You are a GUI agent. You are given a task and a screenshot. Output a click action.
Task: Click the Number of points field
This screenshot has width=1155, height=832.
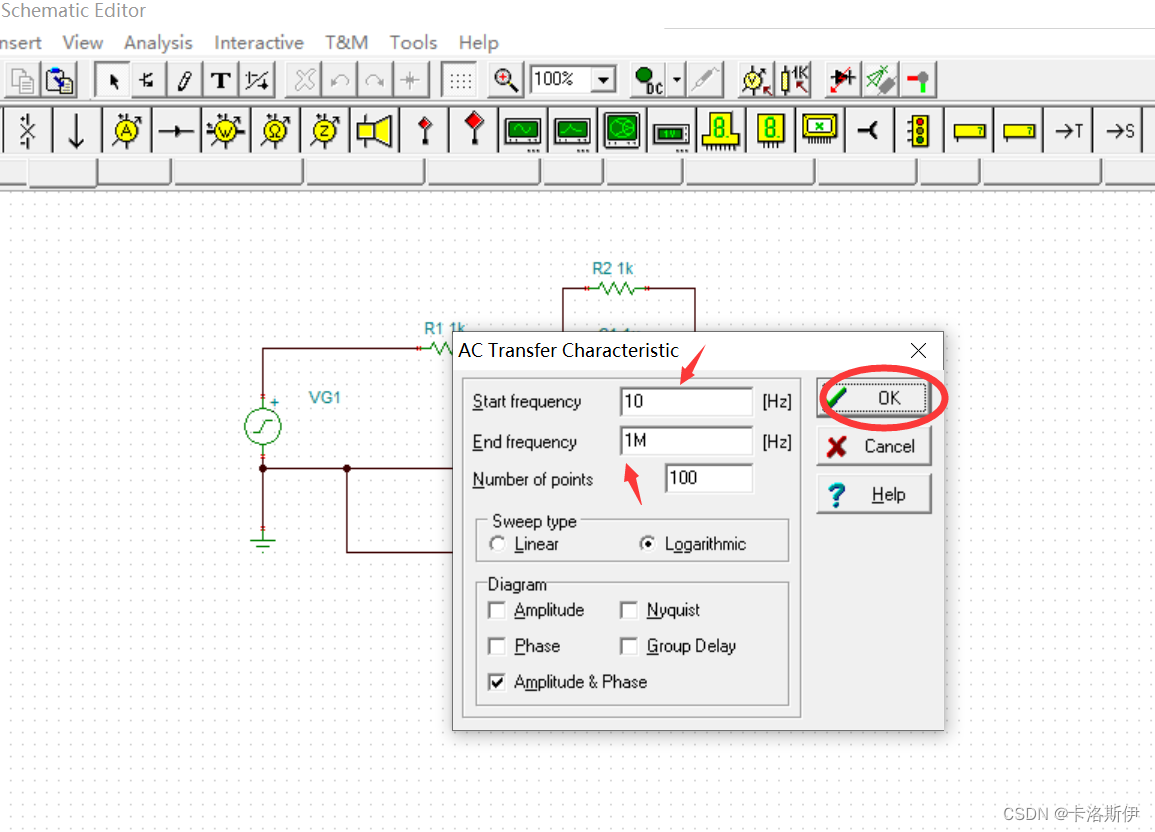coord(709,478)
